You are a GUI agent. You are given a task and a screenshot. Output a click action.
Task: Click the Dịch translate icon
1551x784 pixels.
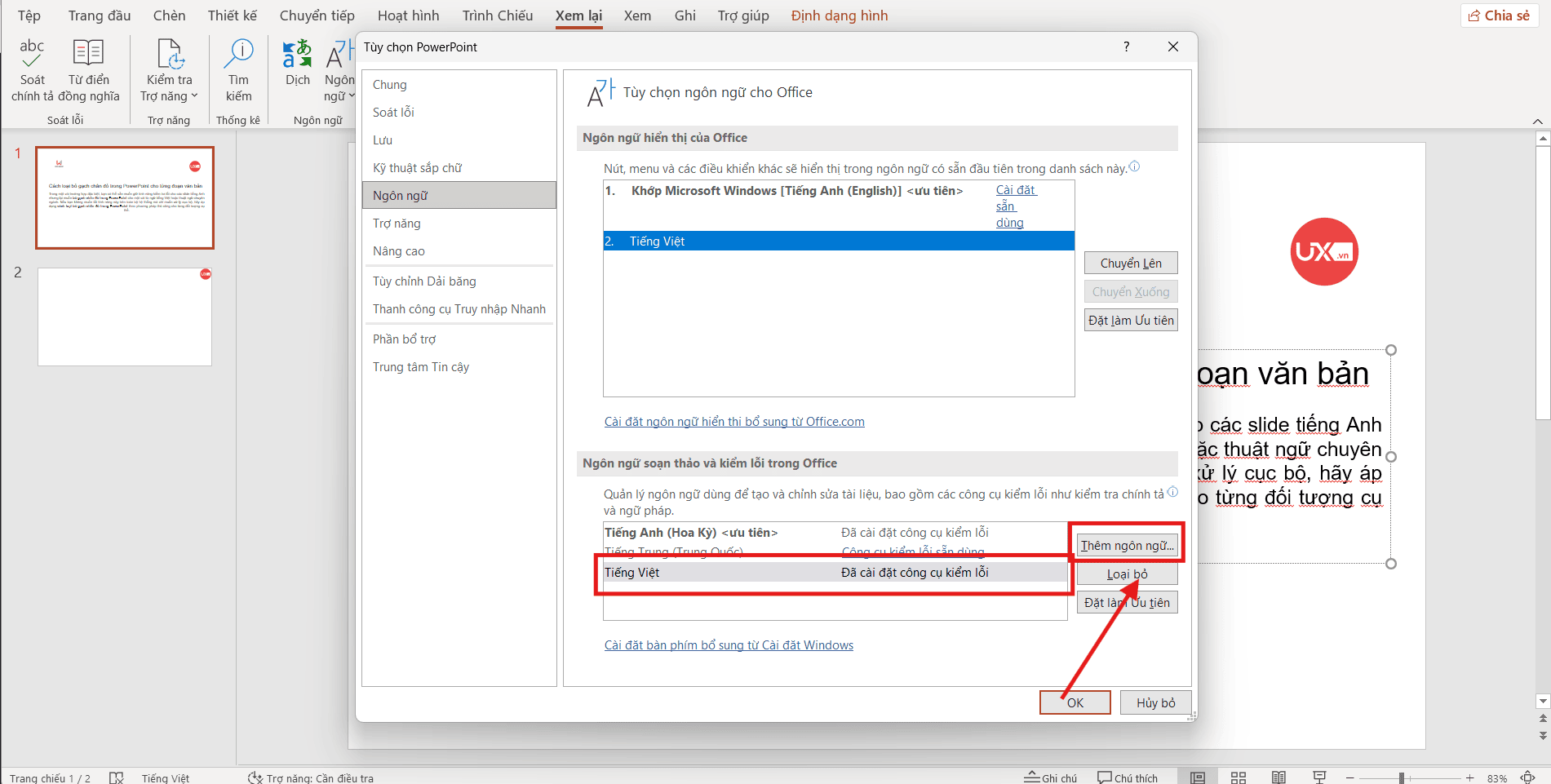pyautogui.click(x=297, y=54)
